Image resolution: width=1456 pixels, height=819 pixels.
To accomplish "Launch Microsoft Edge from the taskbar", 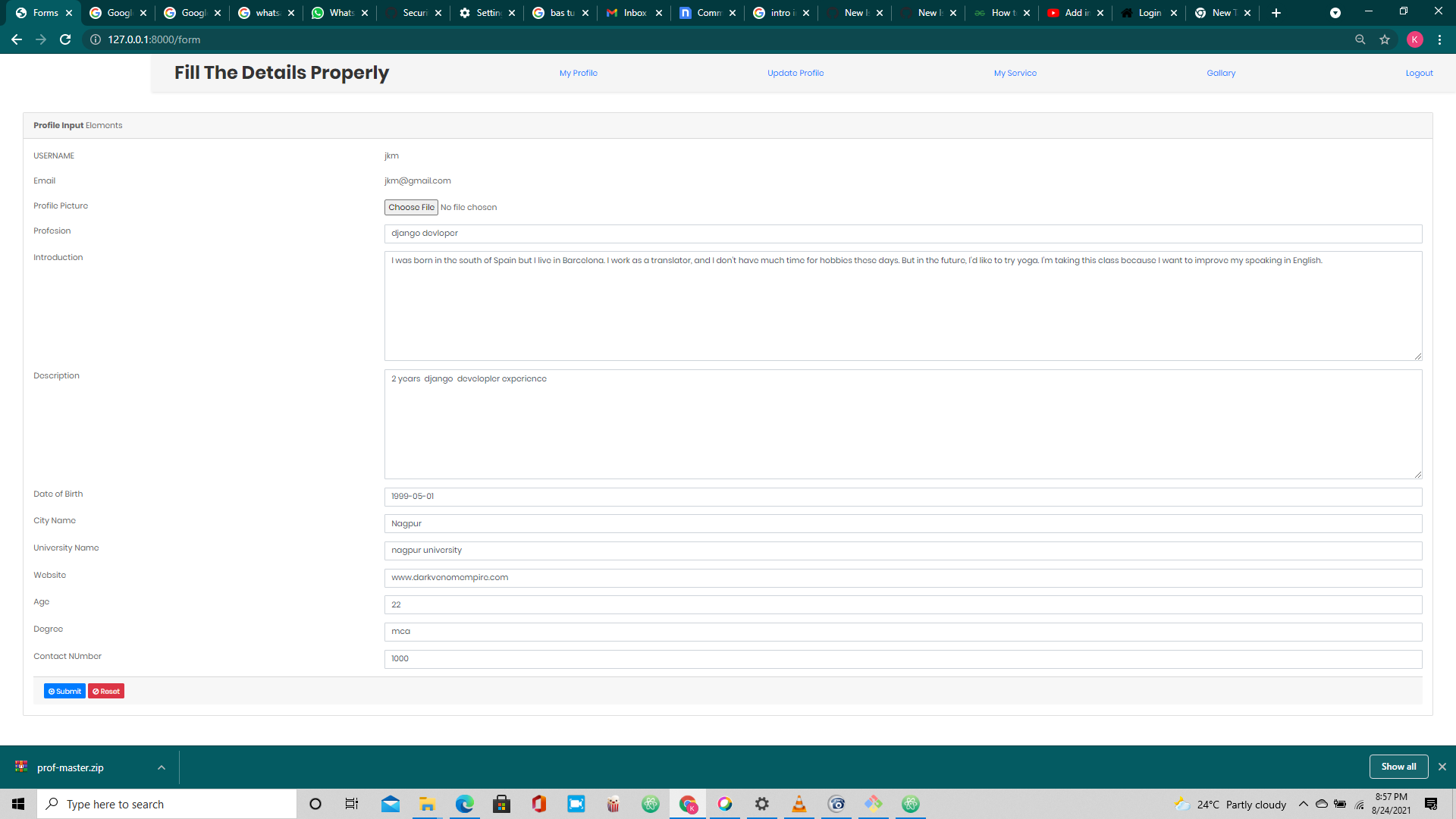I will 464,804.
